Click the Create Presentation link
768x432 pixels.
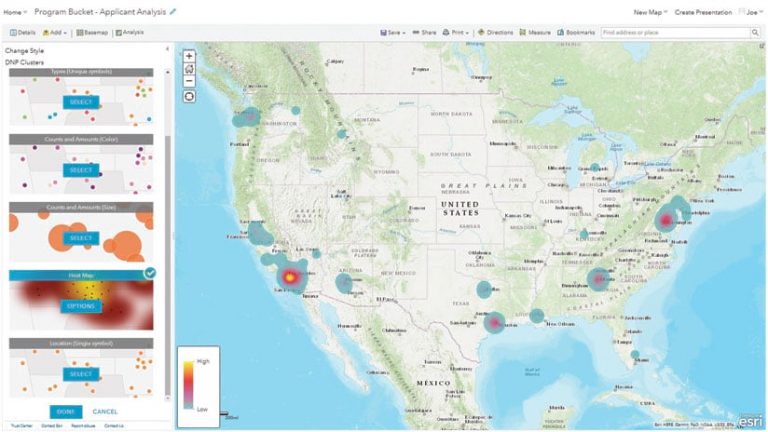tap(703, 12)
